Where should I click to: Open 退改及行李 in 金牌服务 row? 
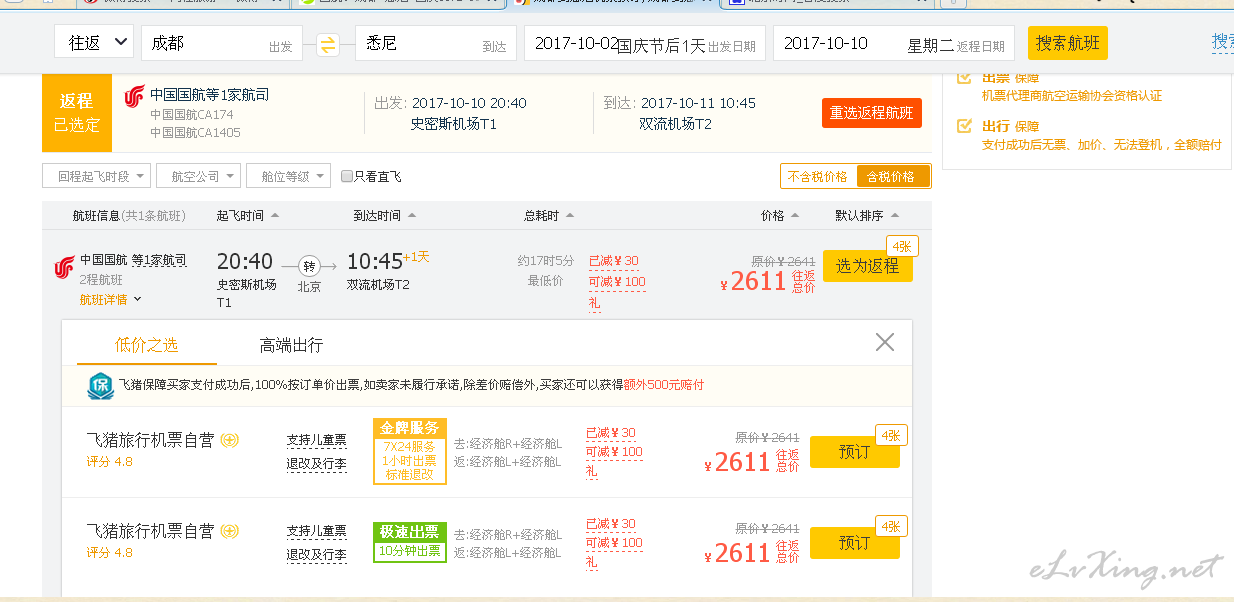[316, 463]
